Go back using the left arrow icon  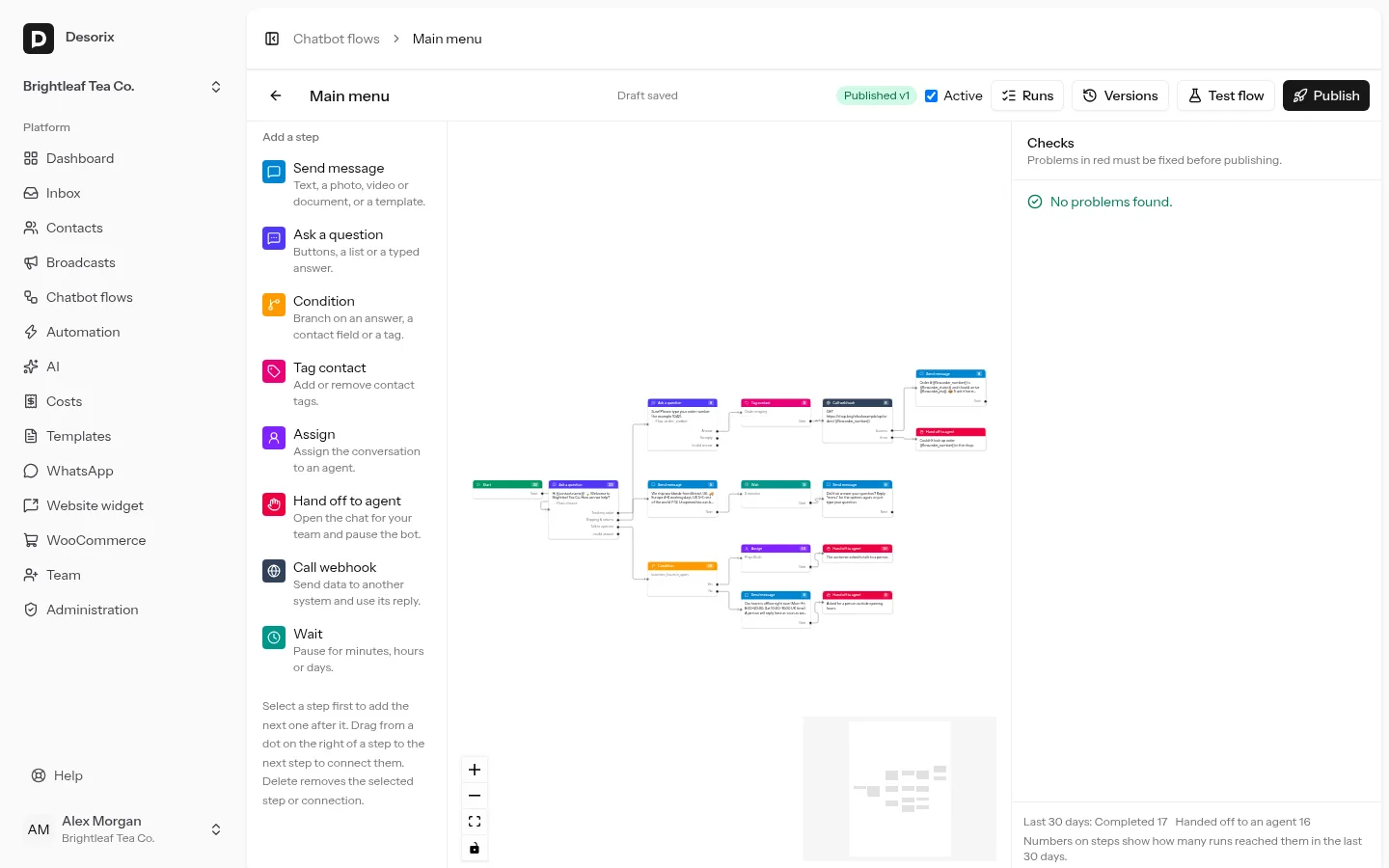(276, 95)
